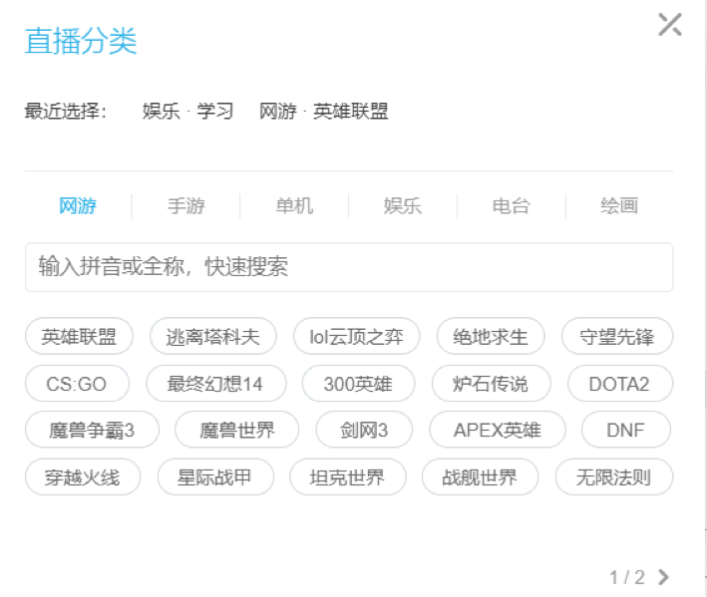The image size is (707, 597).
Task: Pick the APEX英雄 tag
Action: tap(497, 431)
